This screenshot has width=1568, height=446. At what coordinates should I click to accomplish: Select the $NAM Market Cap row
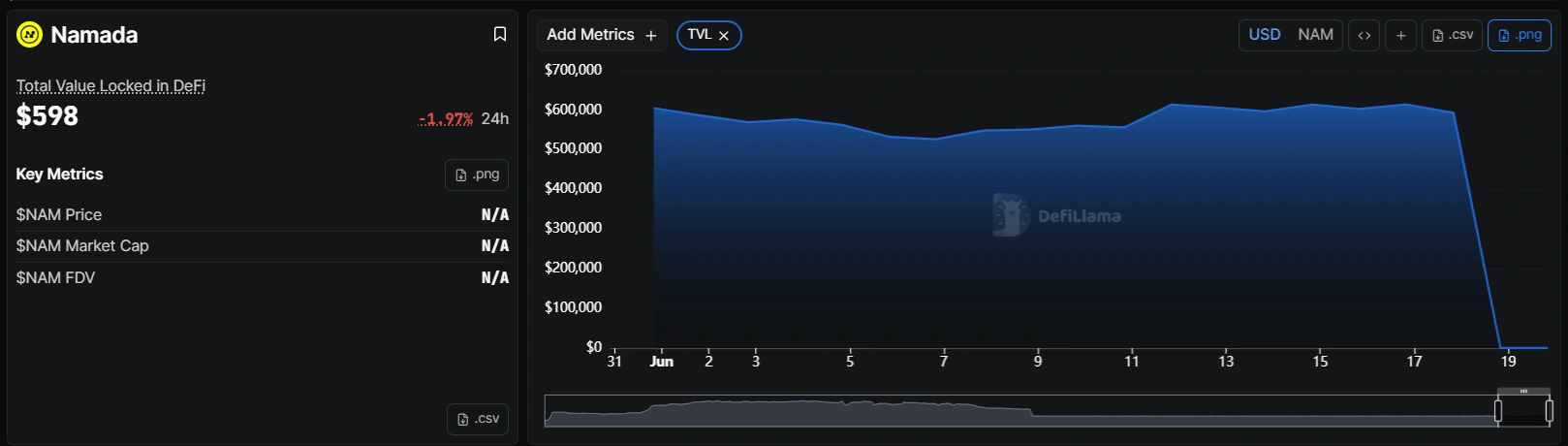(262, 246)
